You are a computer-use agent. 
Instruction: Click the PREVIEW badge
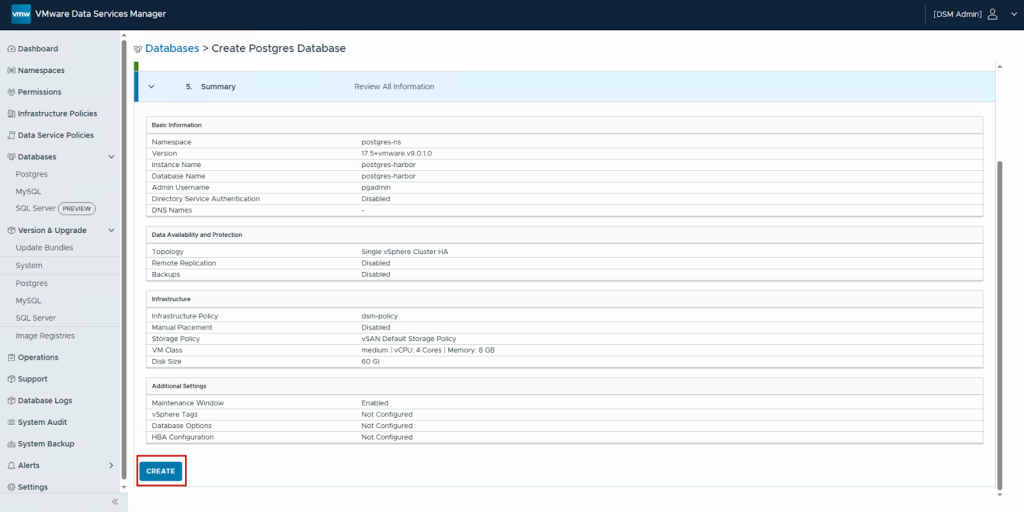pyautogui.click(x=77, y=209)
